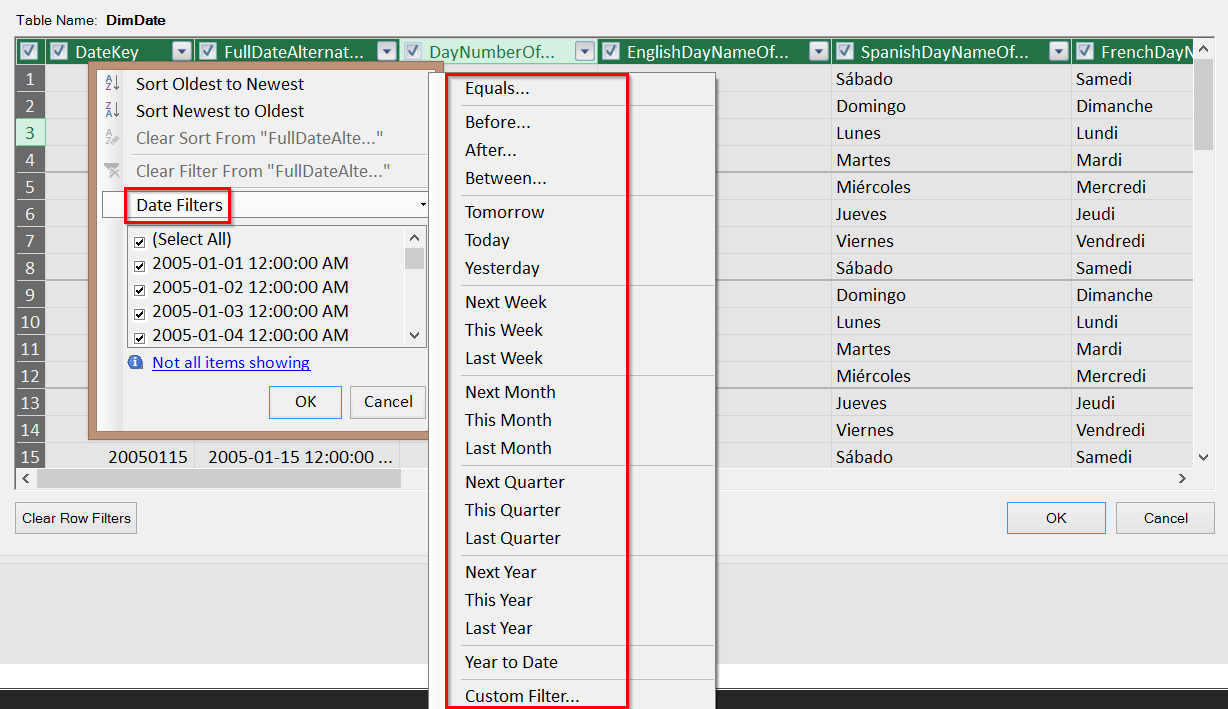Click the Sort Oldest to Newest icon

click(112, 84)
